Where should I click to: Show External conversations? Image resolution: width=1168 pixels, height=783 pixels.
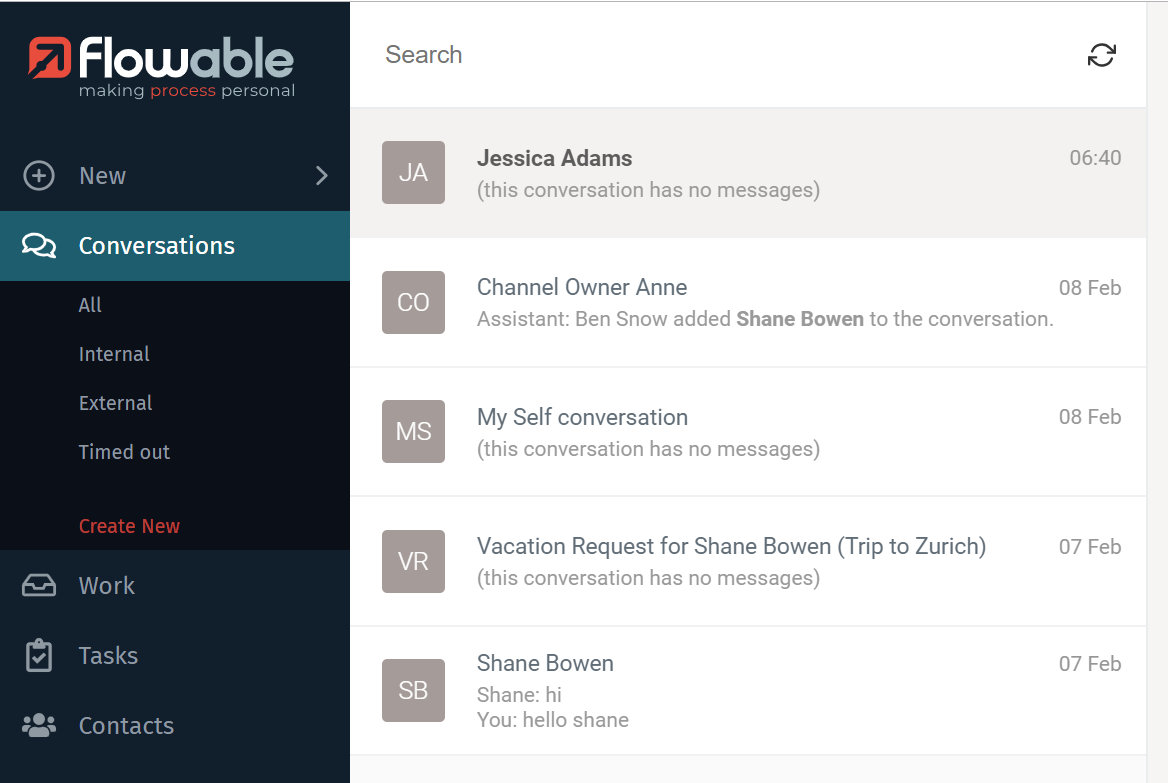click(x=115, y=402)
